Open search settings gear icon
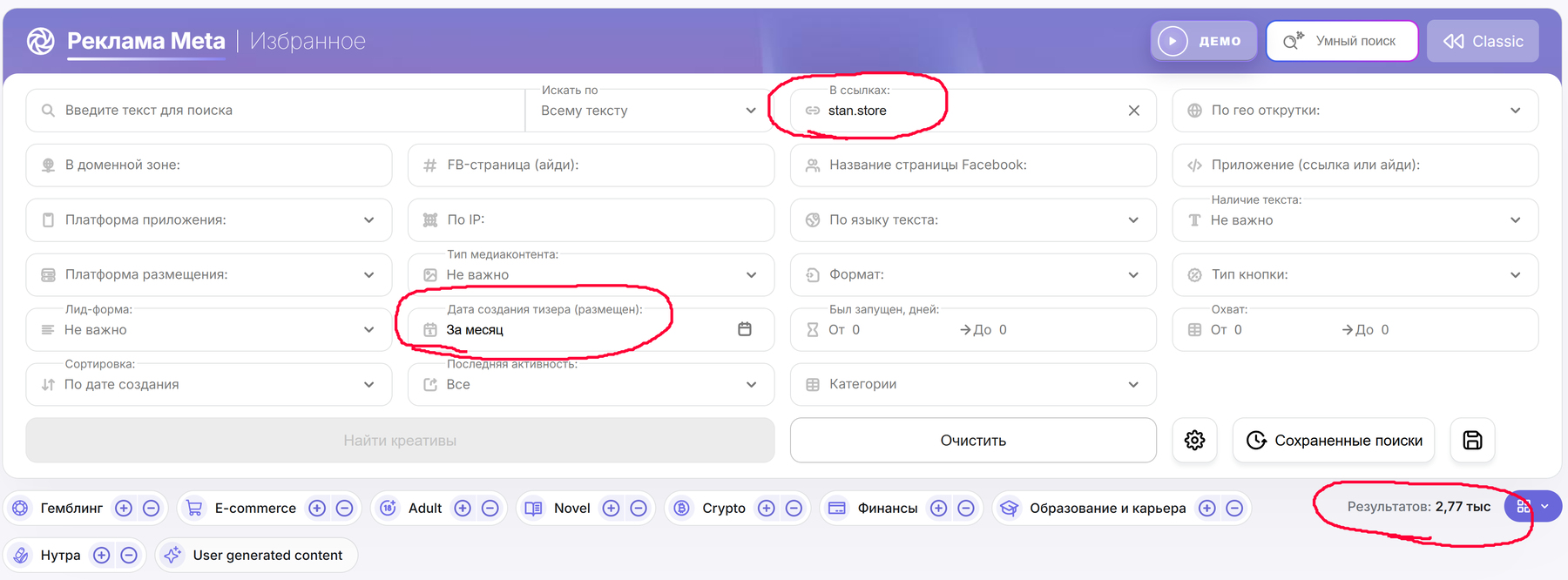Image resolution: width=1568 pixels, height=580 pixels. 1194,441
